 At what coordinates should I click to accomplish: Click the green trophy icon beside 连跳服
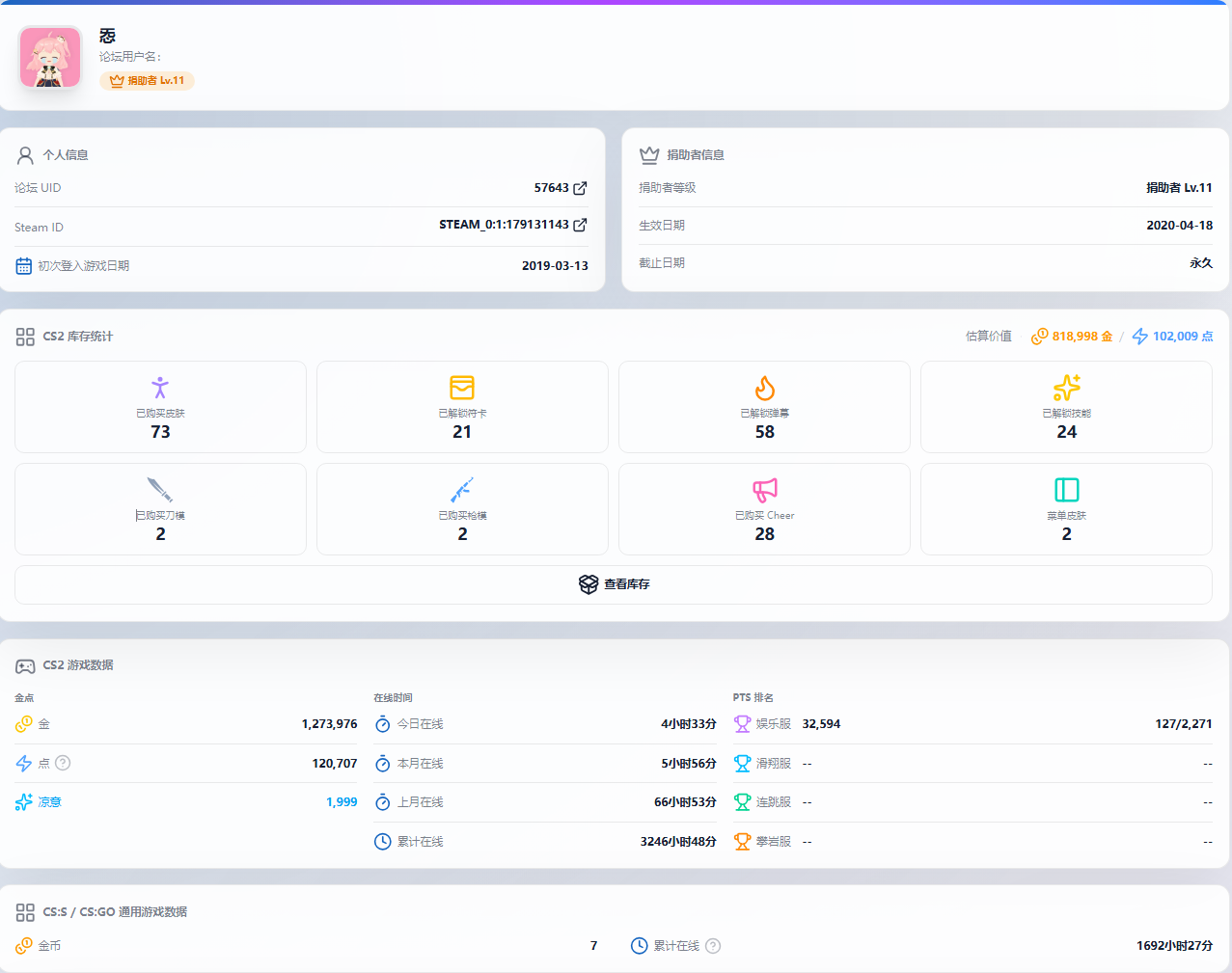point(742,802)
